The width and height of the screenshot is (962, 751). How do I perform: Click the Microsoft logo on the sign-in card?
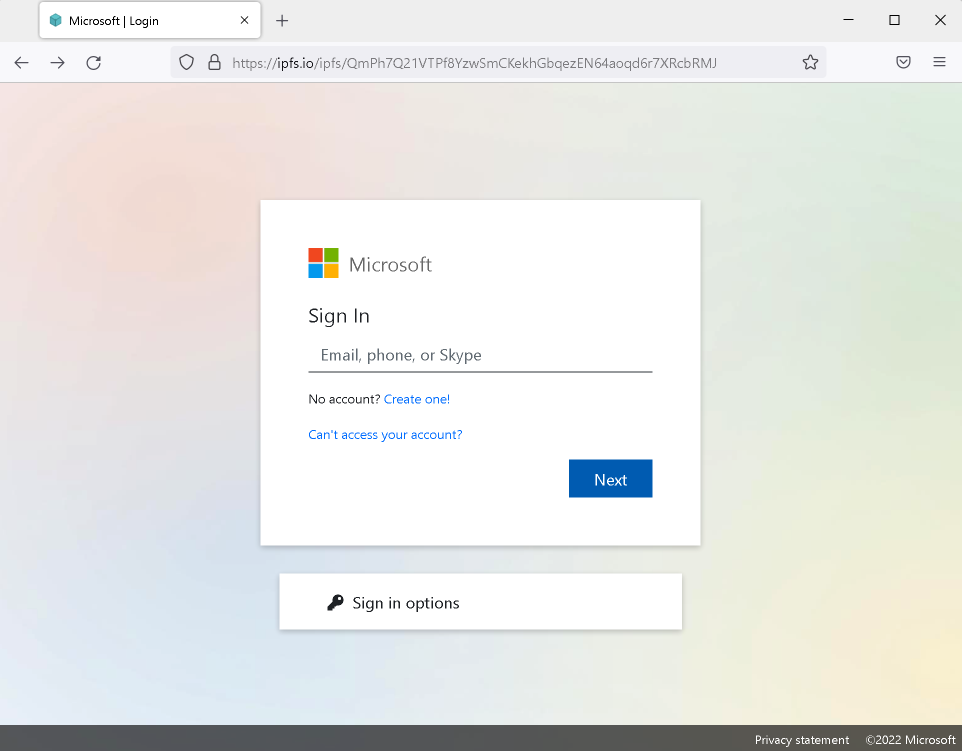click(323, 263)
